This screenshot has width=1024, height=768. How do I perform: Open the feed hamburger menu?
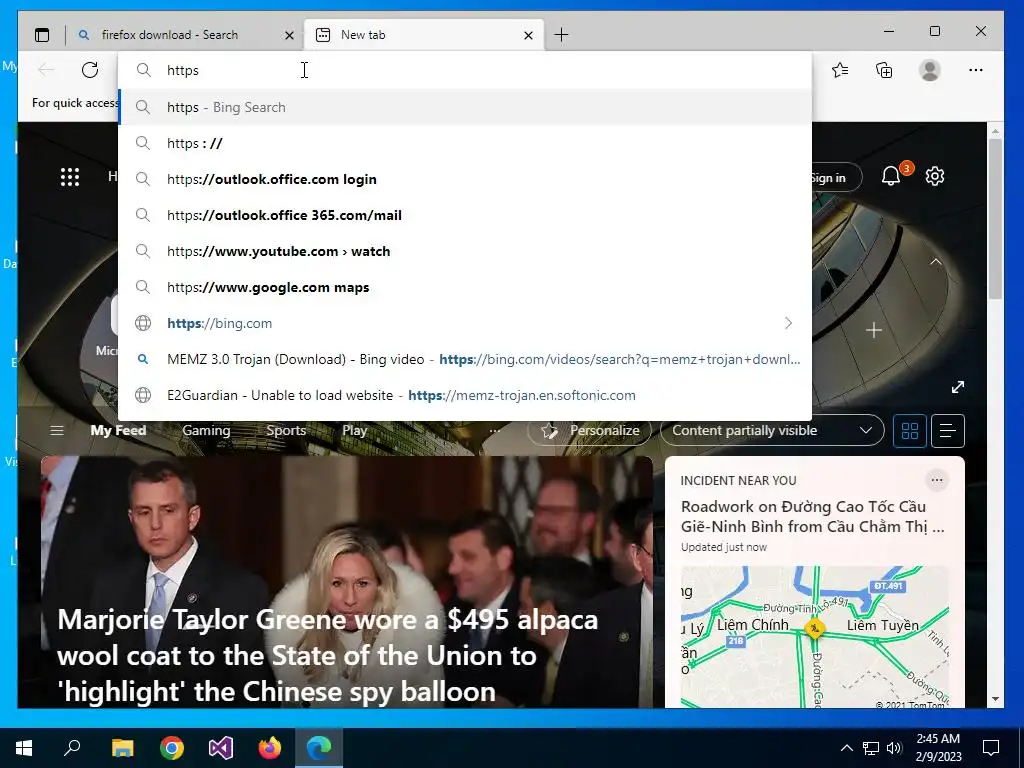(57, 430)
